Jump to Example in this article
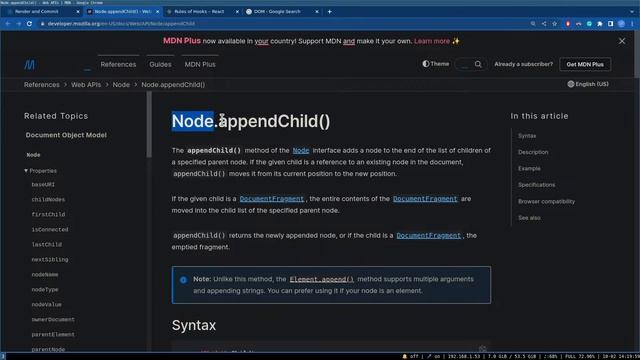The width and height of the screenshot is (640, 360). point(529,169)
